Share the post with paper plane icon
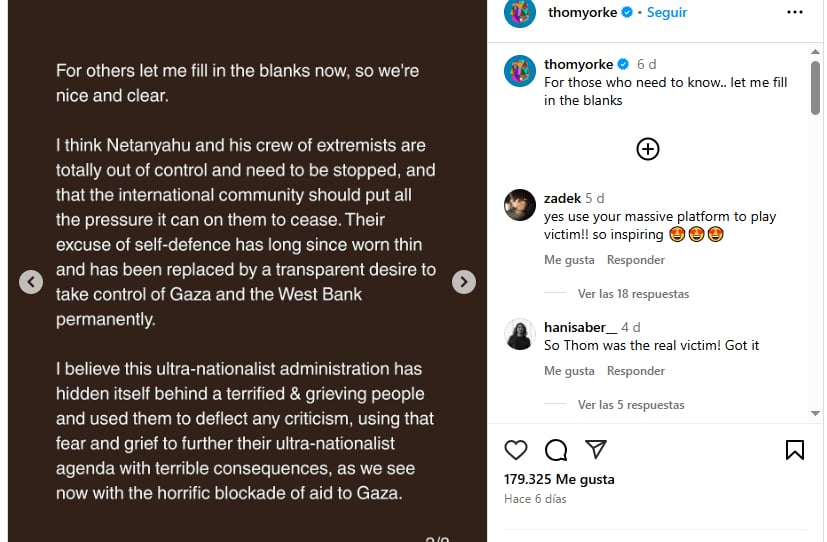 (595, 450)
